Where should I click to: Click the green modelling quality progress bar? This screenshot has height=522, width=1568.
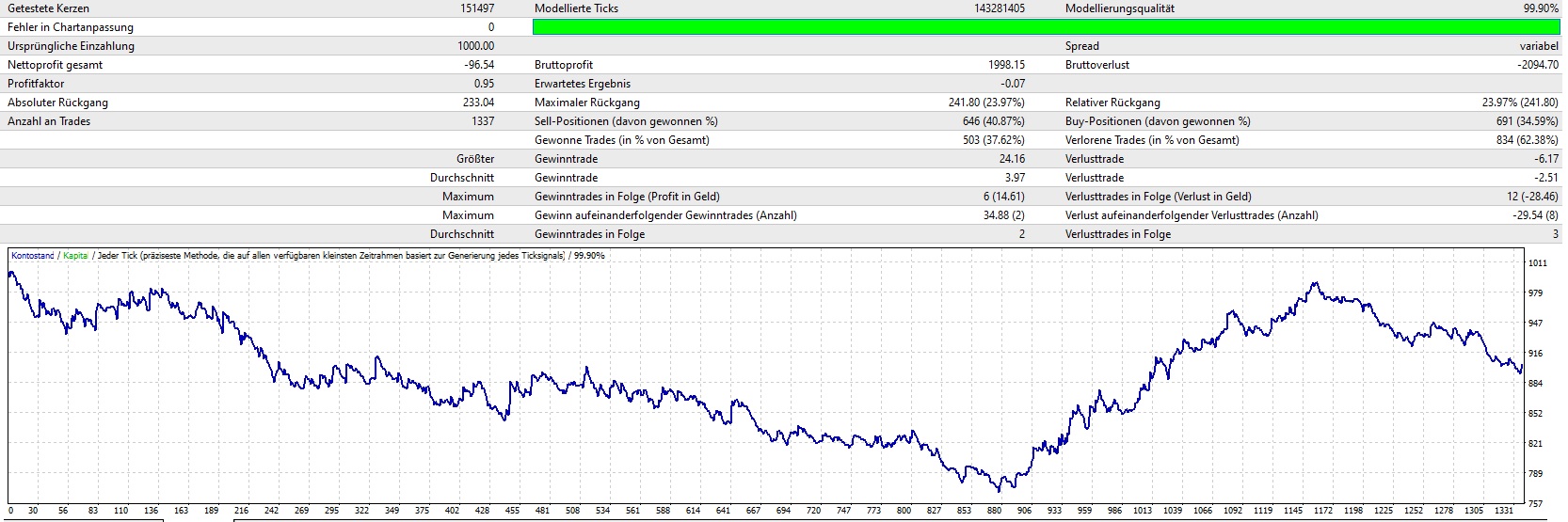[1046, 27]
